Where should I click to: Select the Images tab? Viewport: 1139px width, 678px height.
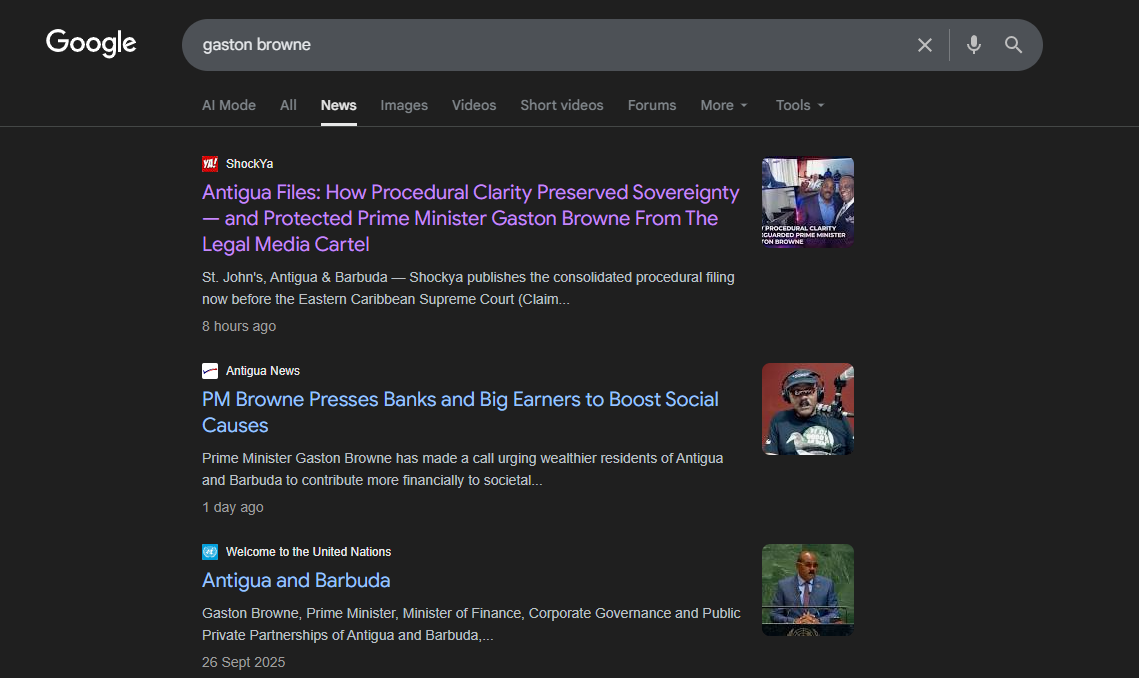404,105
